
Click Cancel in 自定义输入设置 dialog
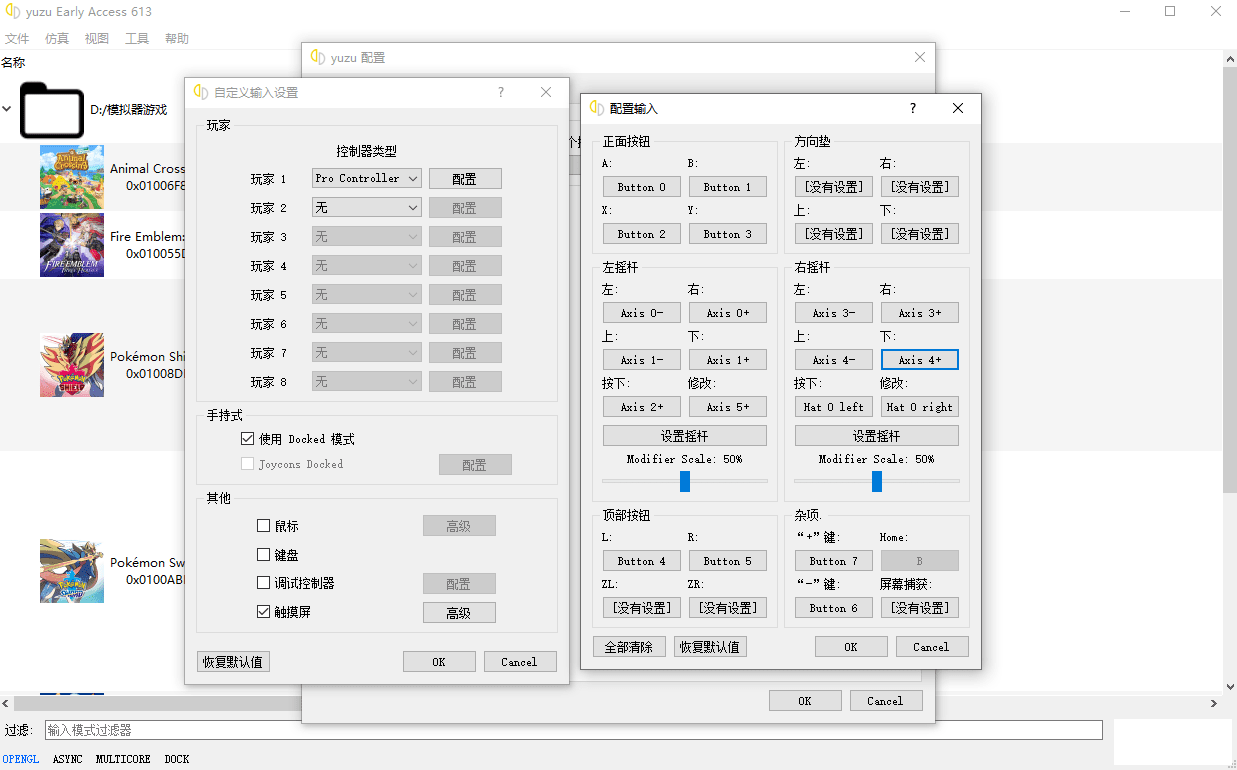[x=520, y=662]
